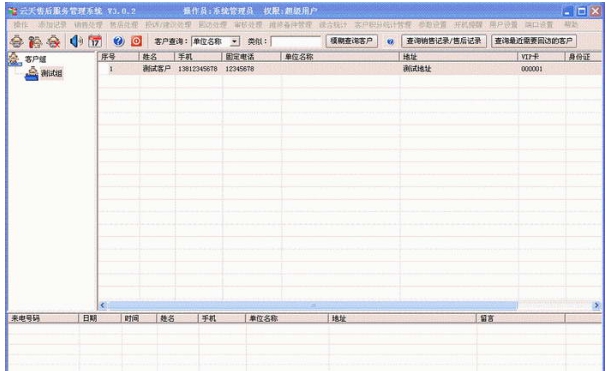Click the VIP卡 column header
This screenshot has width=606, height=371.
541,57
